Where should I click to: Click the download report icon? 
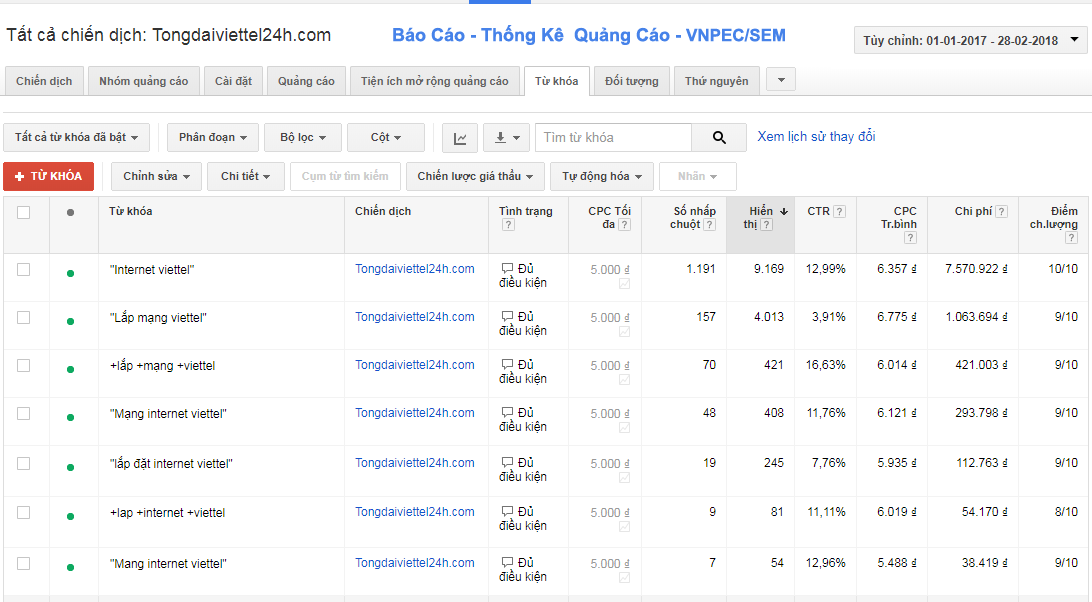click(506, 138)
